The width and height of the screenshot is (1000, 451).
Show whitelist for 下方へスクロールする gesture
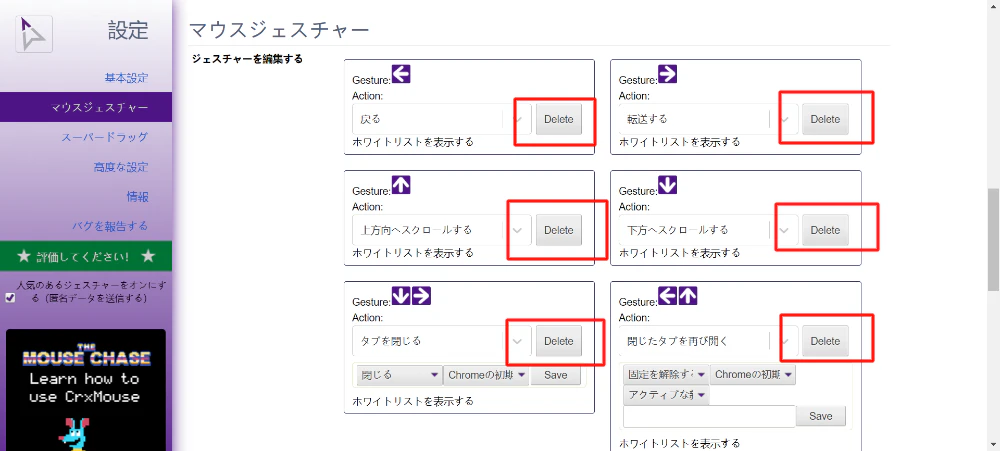[679, 253]
